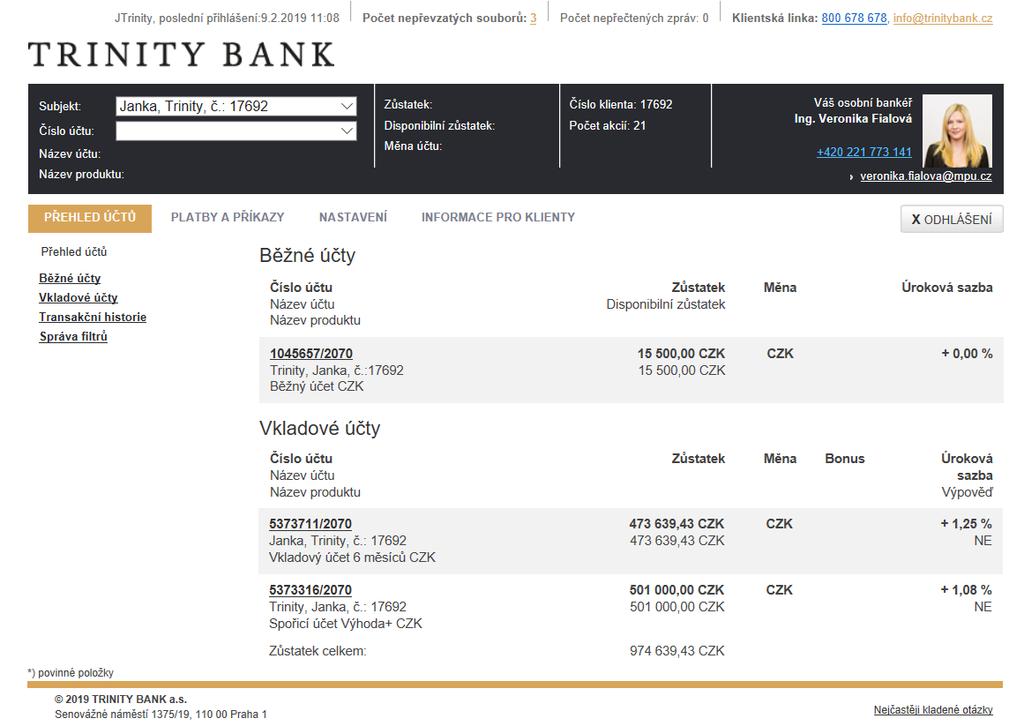Click the Běžné účty section heading
Viewport: 1024px width, 726px height.
click(308, 255)
